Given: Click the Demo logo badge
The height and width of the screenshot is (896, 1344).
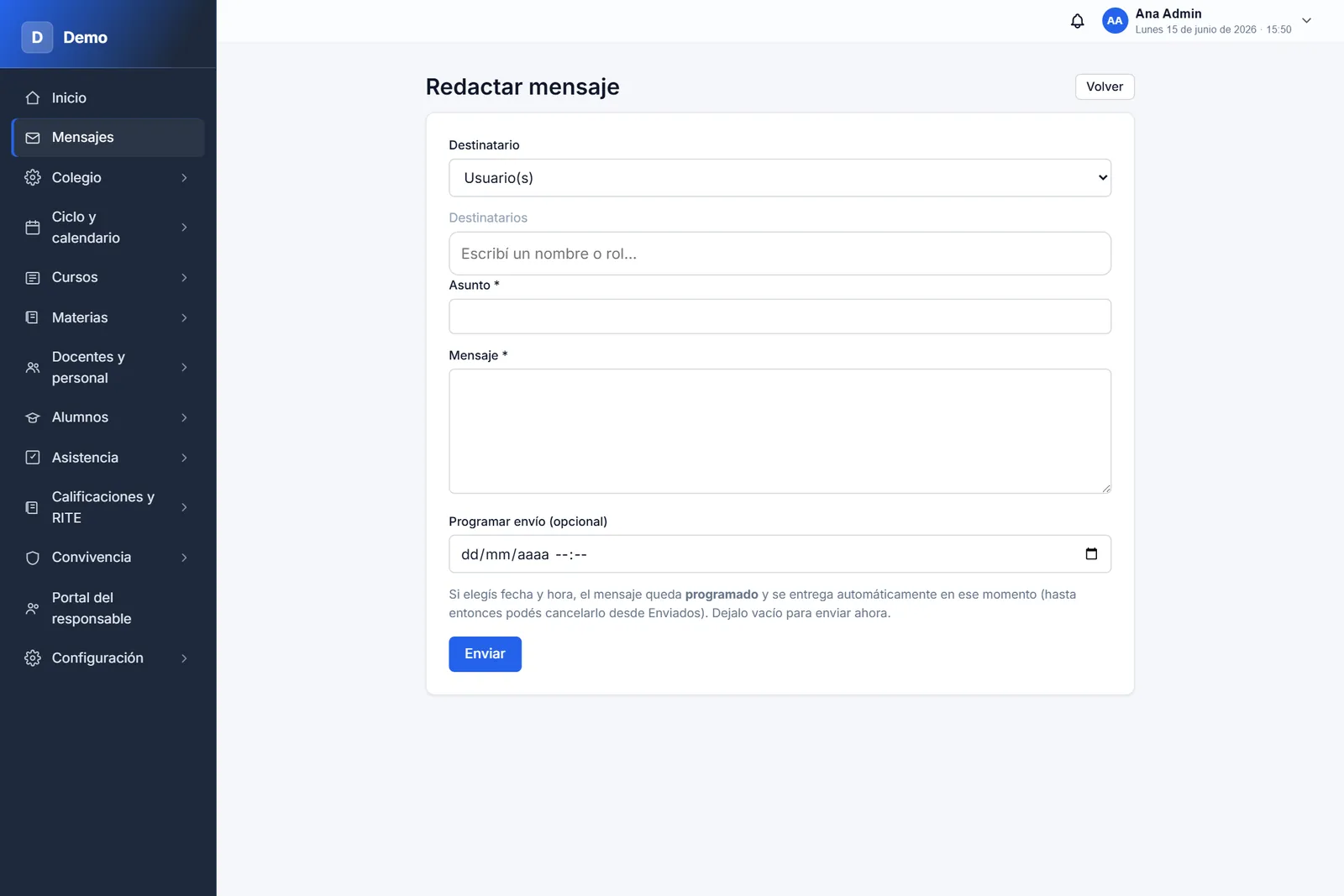Looking at the screenshot, I should 37,37.
